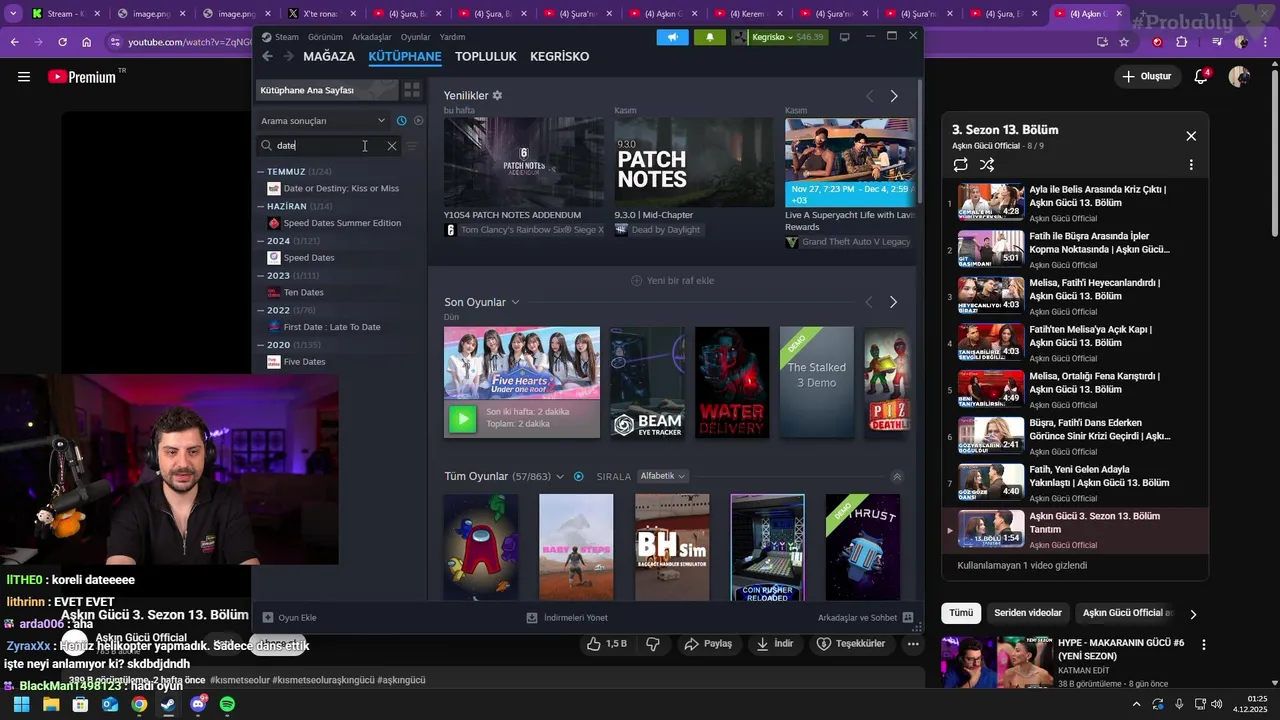The height and width of the screenshot is (720, 1280).
Task: Open Arkadaşlar menu
Action: (371, 37)
